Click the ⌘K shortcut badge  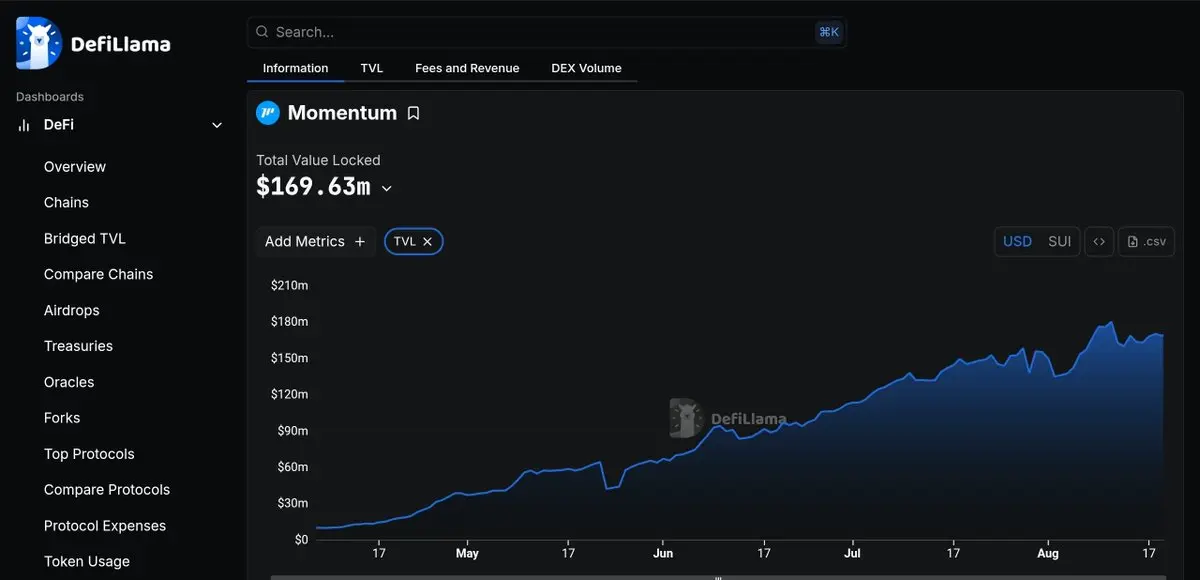point(829,32)
